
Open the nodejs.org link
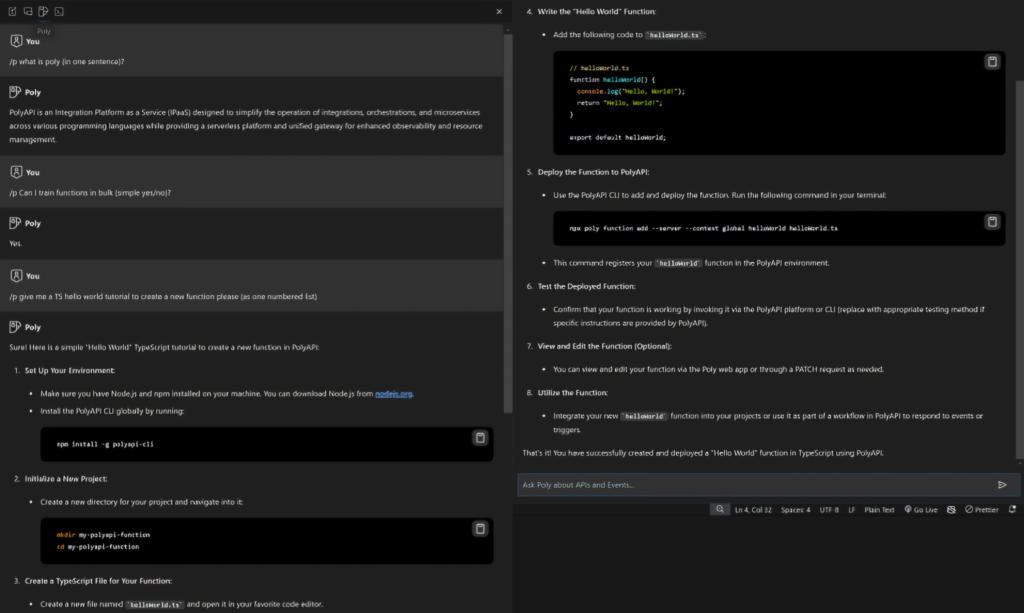[x=393, y=394]
